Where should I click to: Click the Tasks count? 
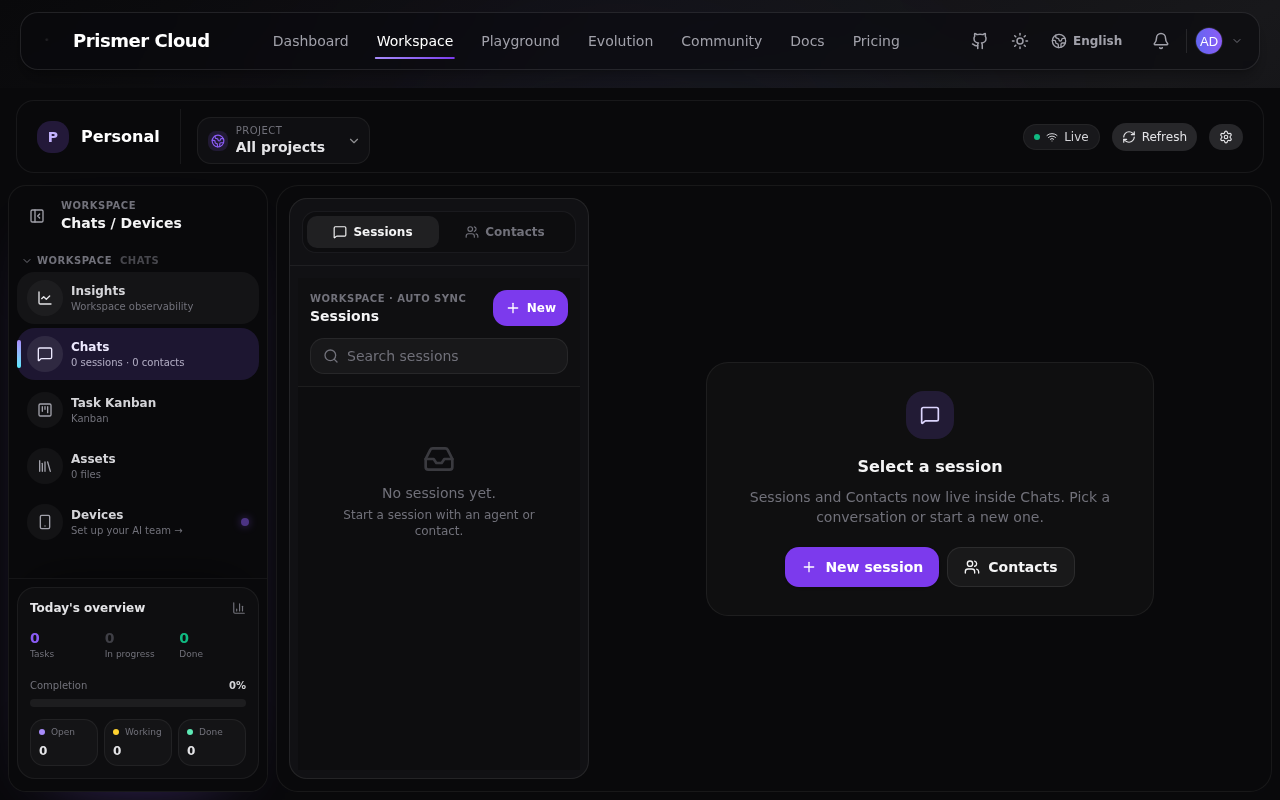35,638
